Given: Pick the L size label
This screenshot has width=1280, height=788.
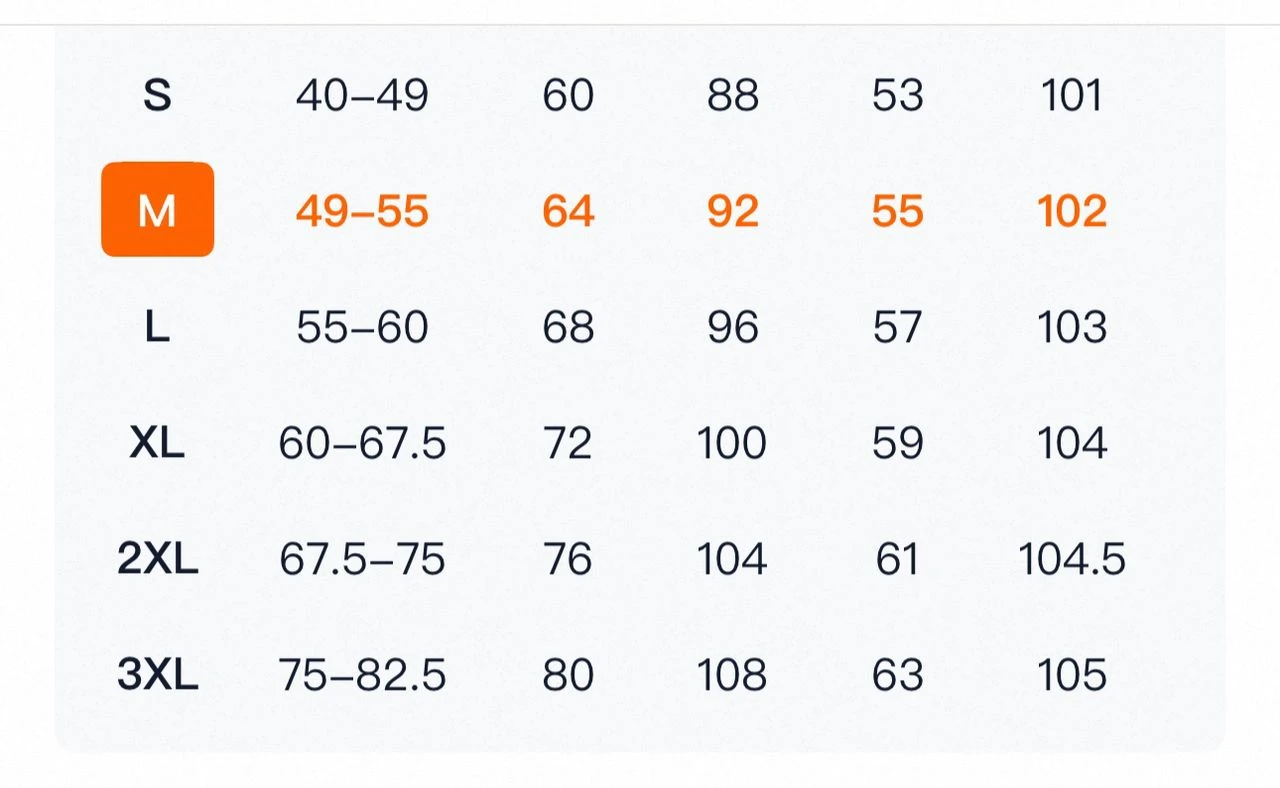Looking at the screenshot, I should [x=157, y=327].
